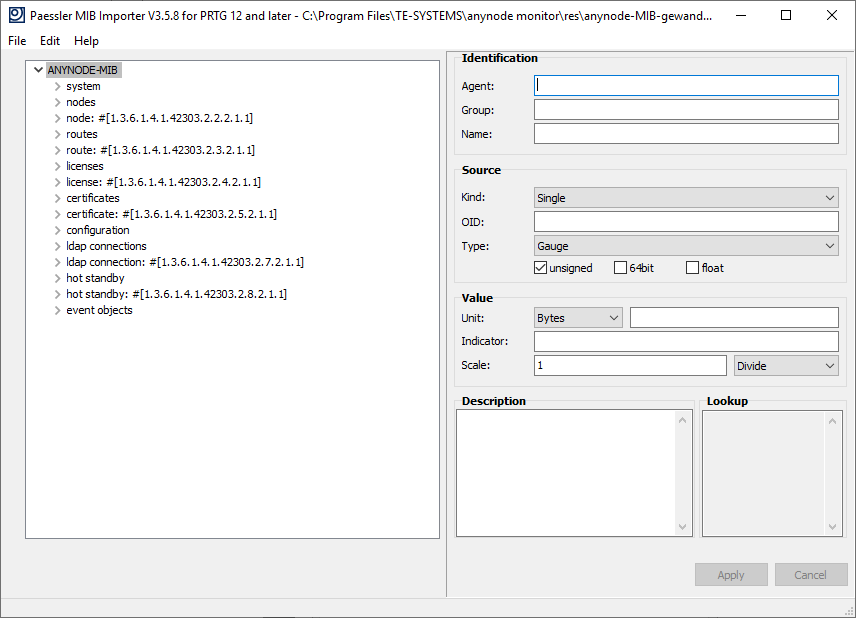Check the float checkbox
This screenshot has height=618, width=856.
[690, 267]
